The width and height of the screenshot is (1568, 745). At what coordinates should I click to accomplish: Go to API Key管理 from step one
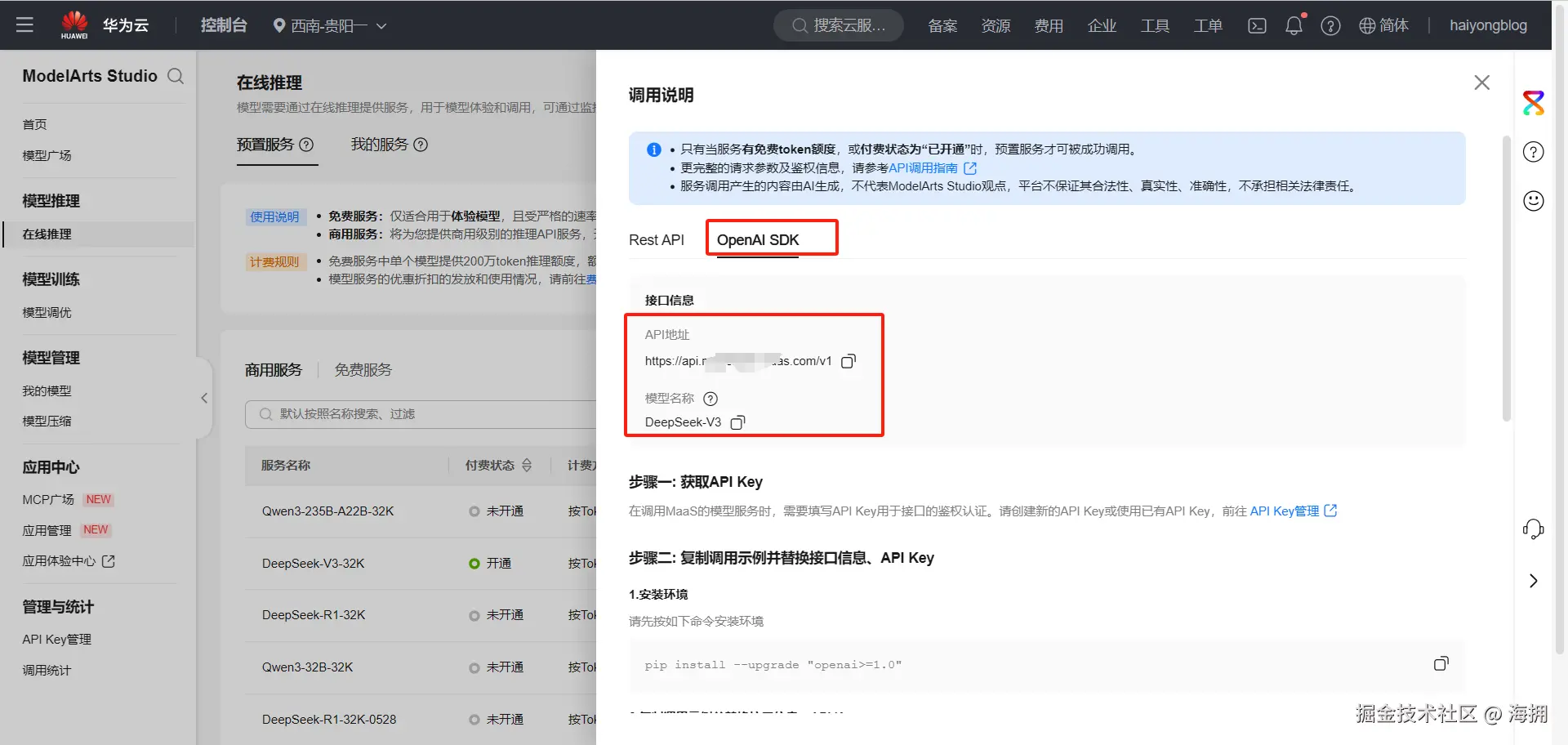click(1285, 511)
